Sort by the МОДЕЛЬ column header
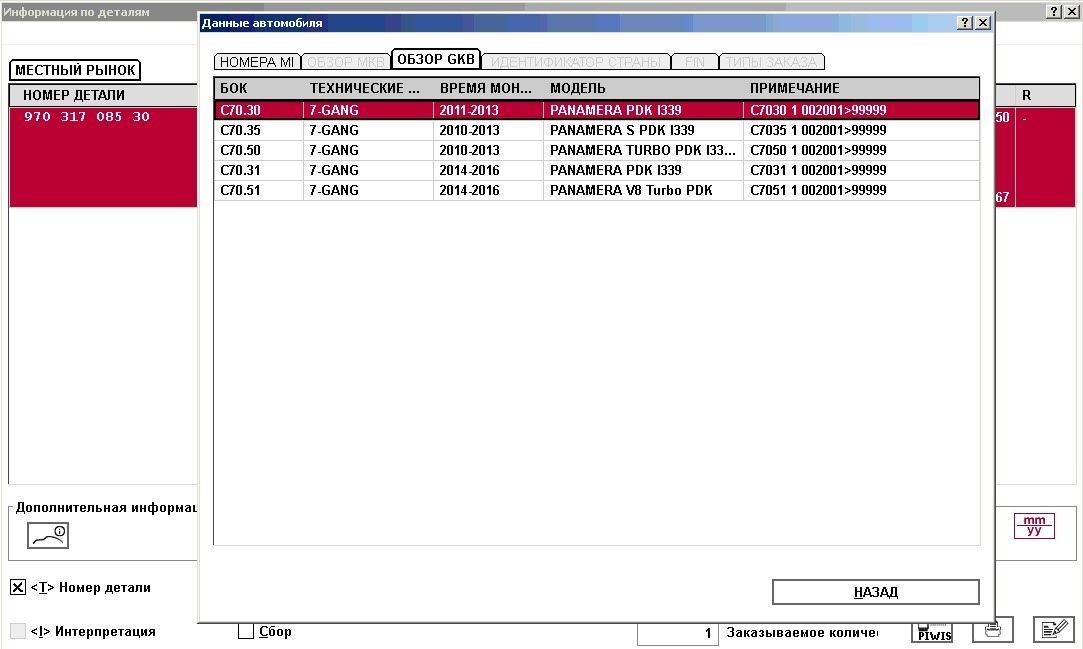The height and width of the screenshot is (649, 1083). pos(642,89)
